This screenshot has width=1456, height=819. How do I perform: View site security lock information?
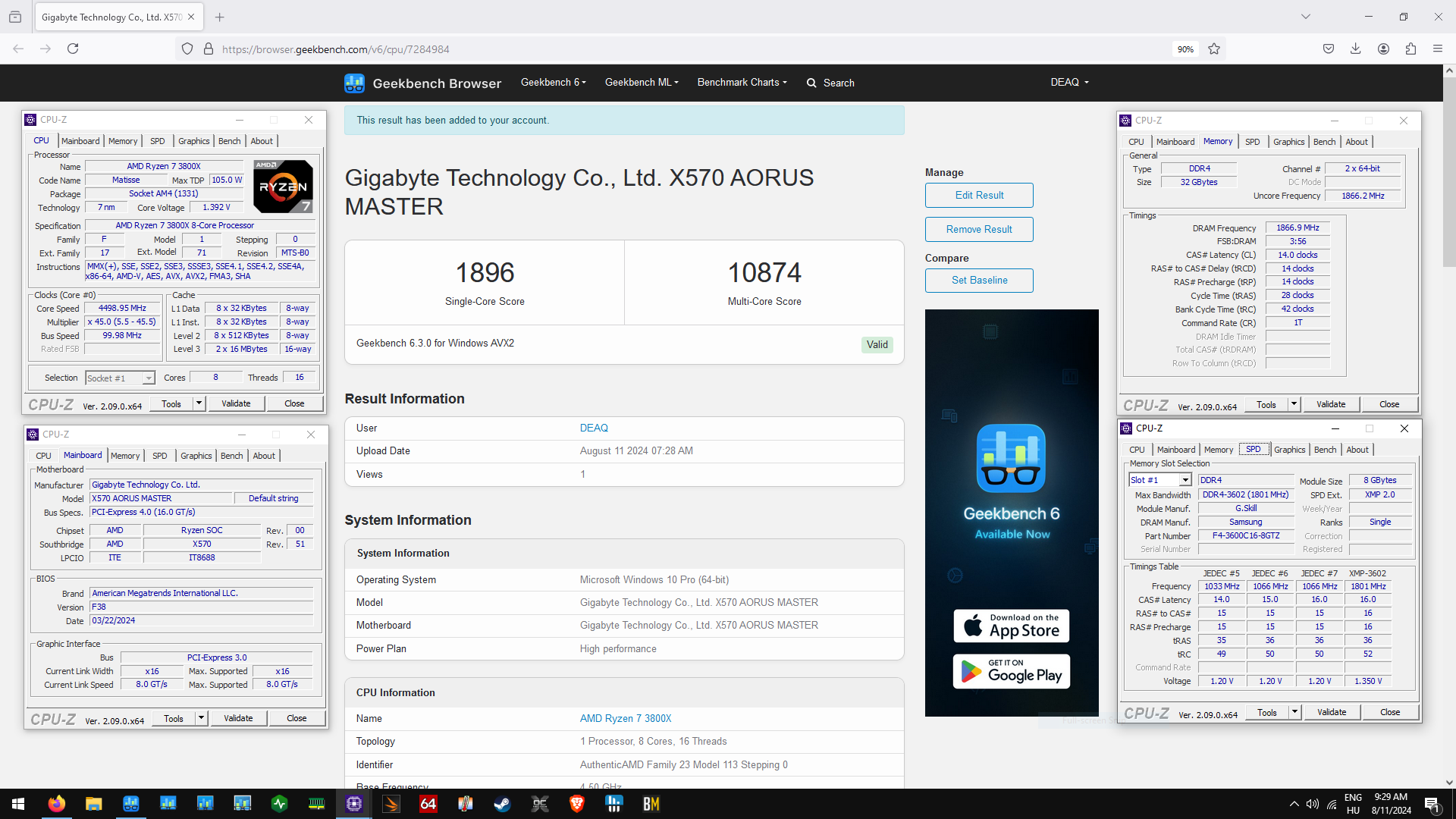[209, 49]
